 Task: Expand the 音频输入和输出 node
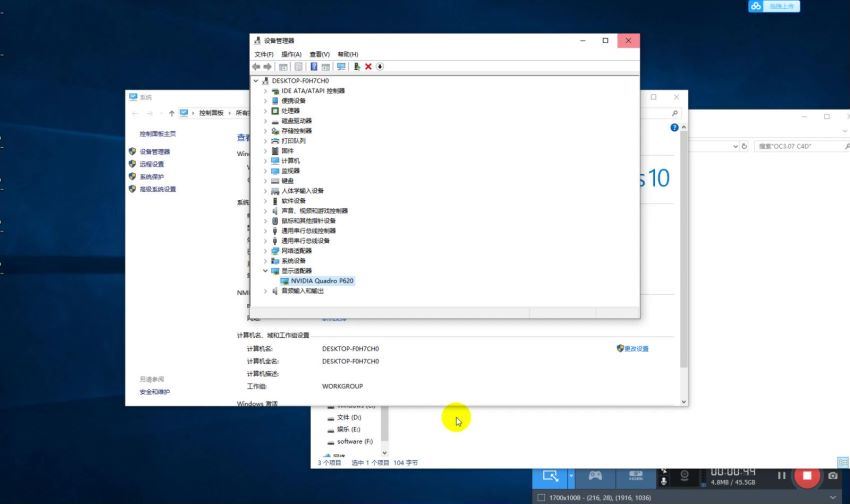point(266,291)
